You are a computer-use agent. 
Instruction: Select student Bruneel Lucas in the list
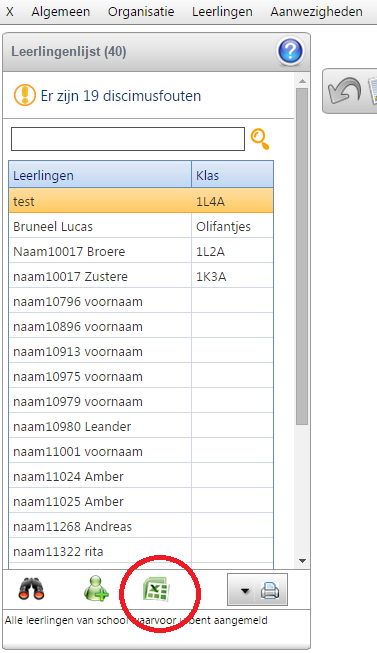click(141, 227)
